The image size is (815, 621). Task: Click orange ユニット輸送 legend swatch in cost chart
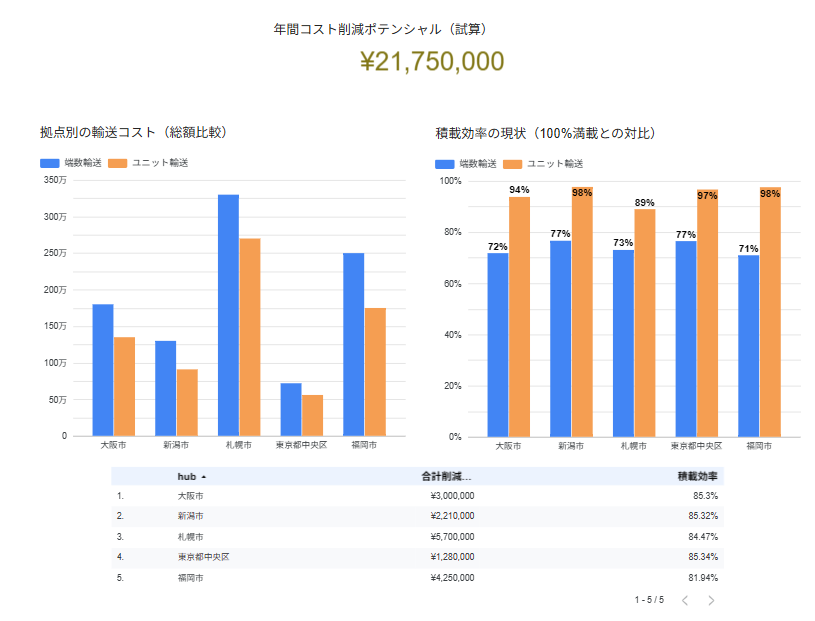click(x=117, y=163)
